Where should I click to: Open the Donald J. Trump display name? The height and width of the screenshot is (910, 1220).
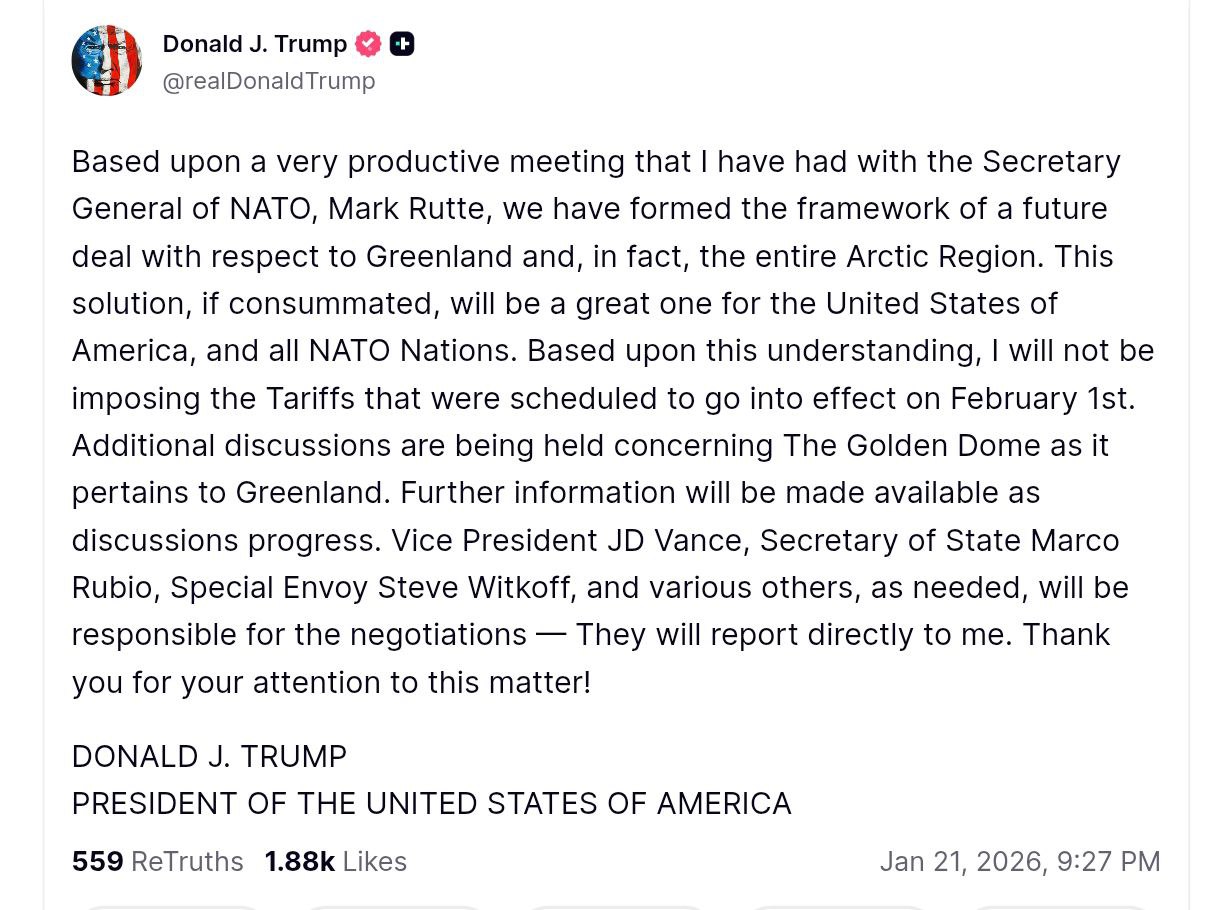(254, 44)
